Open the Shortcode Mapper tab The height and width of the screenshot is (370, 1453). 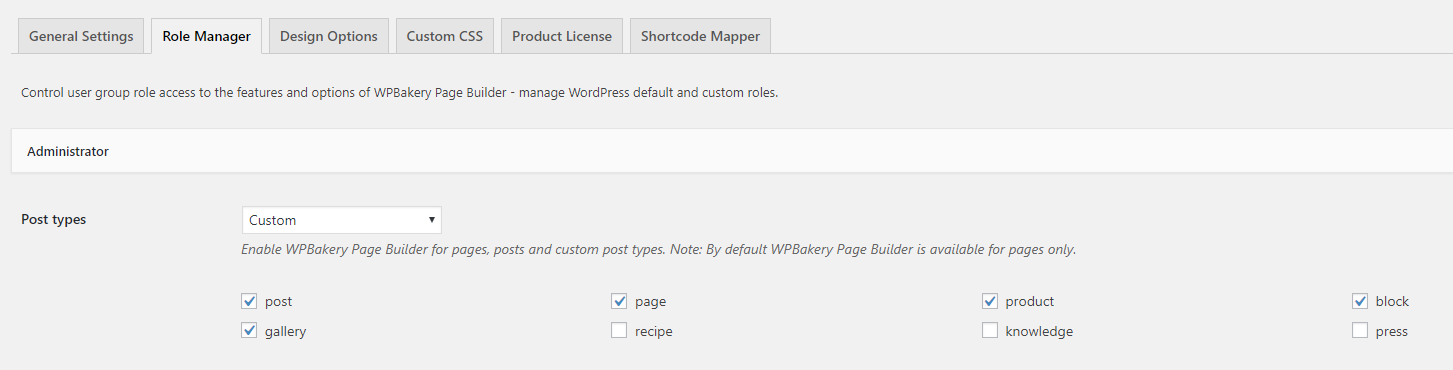(700, 36)
